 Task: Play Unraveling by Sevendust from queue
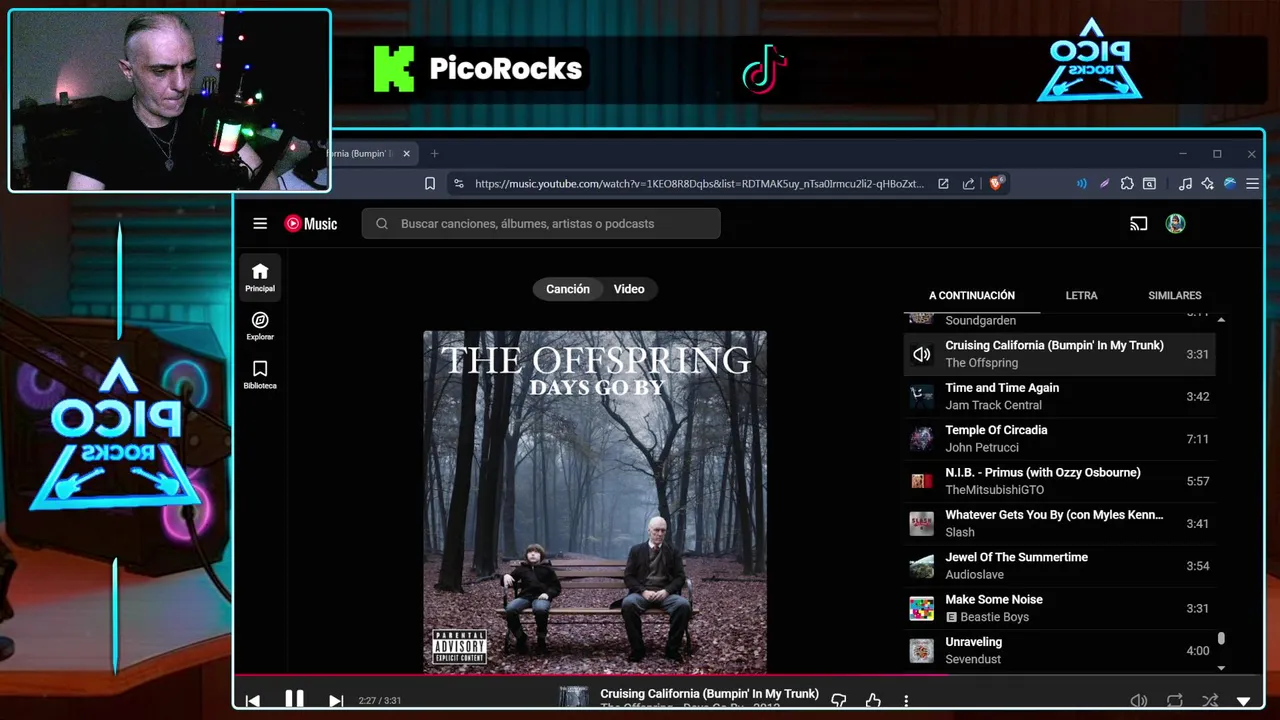click(1059, 650)
